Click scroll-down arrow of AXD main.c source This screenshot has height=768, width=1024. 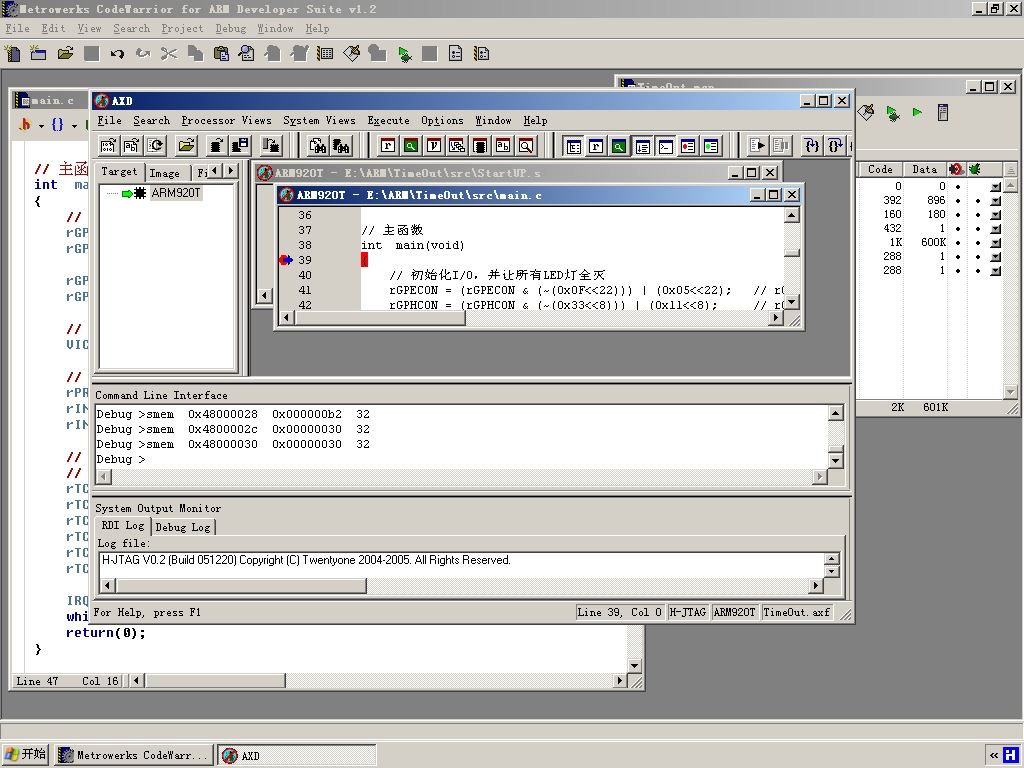792,302
